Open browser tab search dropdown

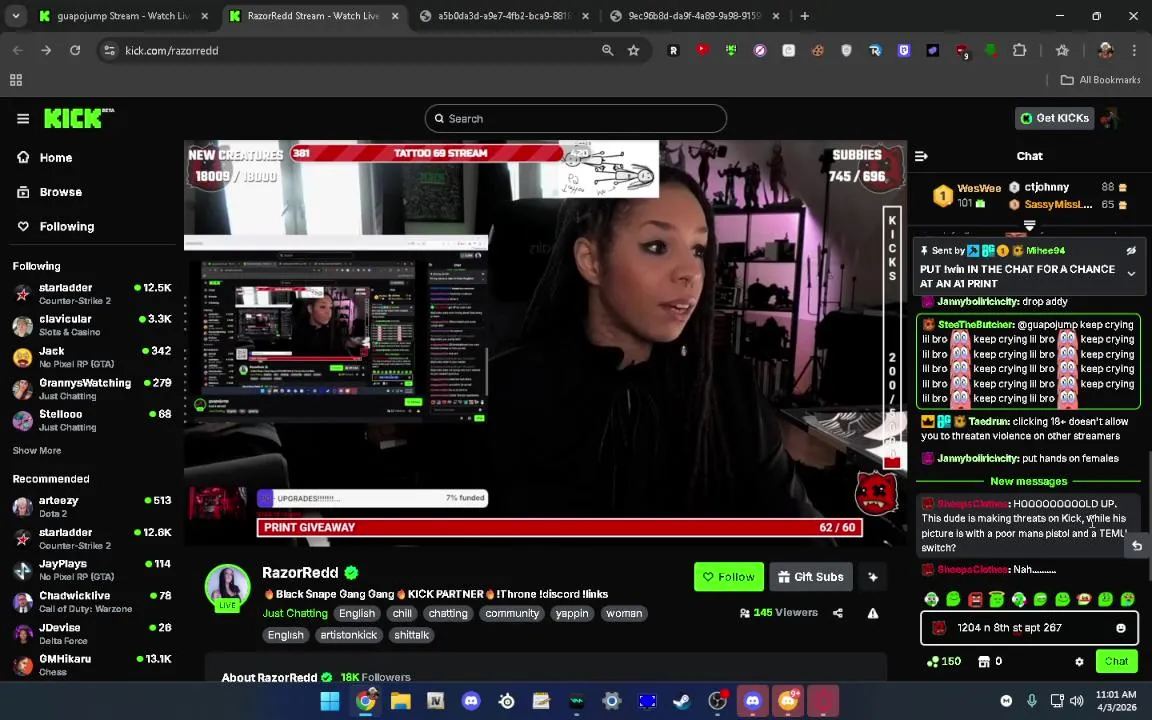tap(15, 15)
